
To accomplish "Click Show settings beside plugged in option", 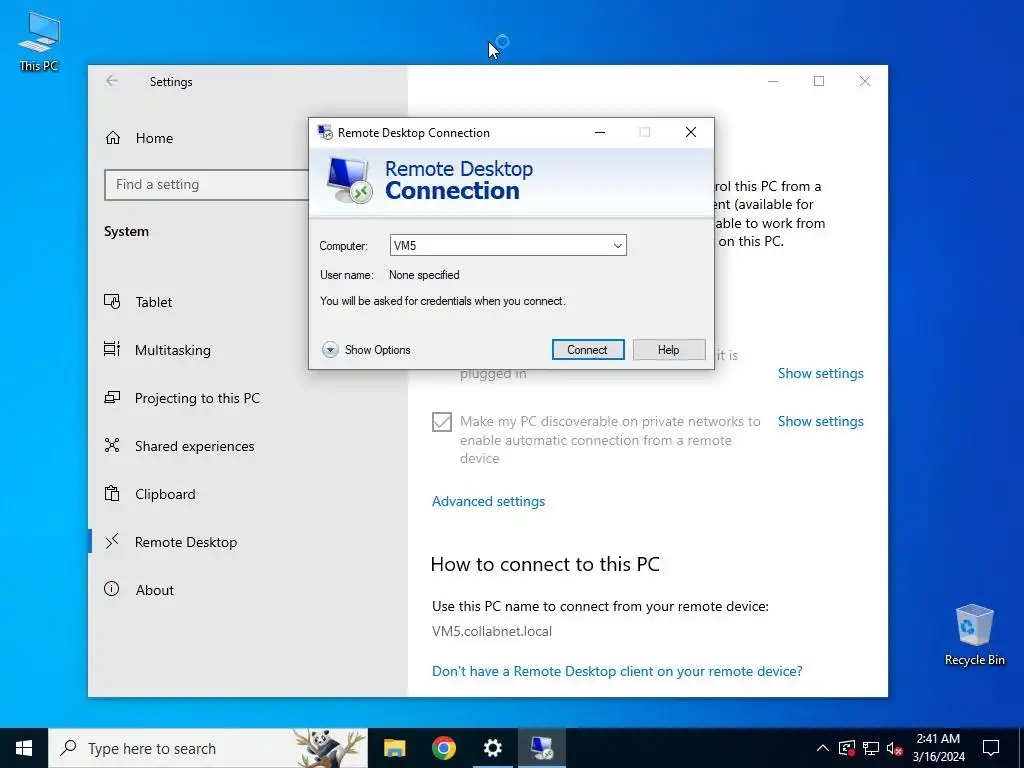I will click(x=820, y=374).
